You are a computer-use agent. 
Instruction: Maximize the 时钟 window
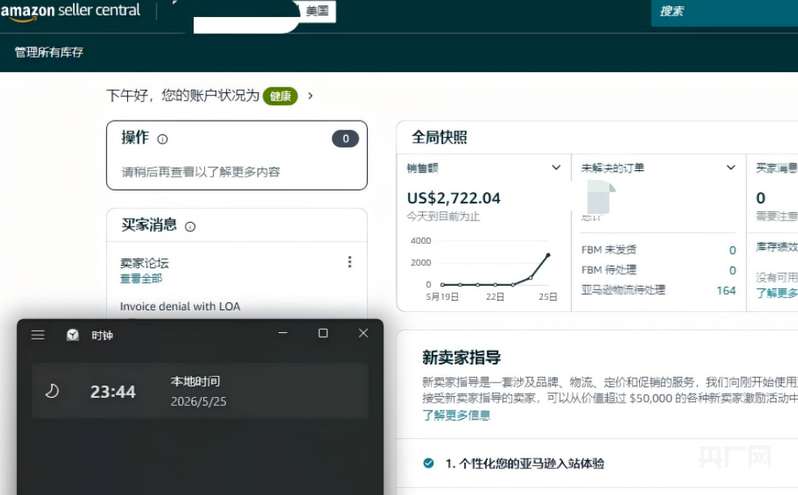(x=323, y=333)
